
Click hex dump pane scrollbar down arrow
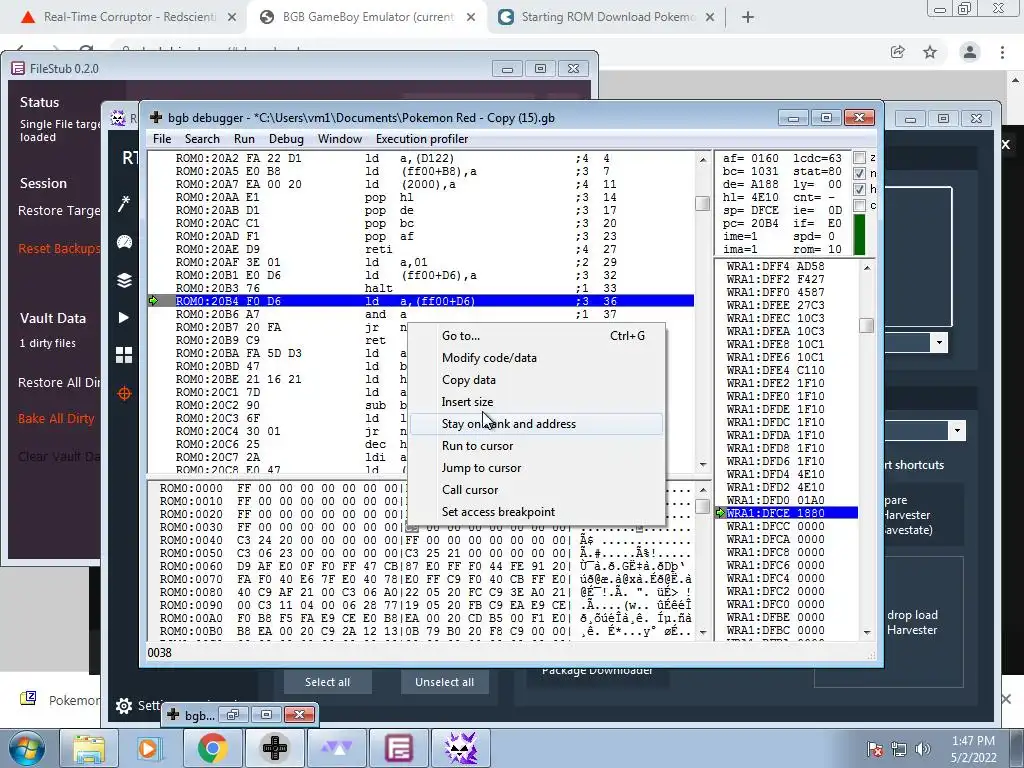coord(703,632)
